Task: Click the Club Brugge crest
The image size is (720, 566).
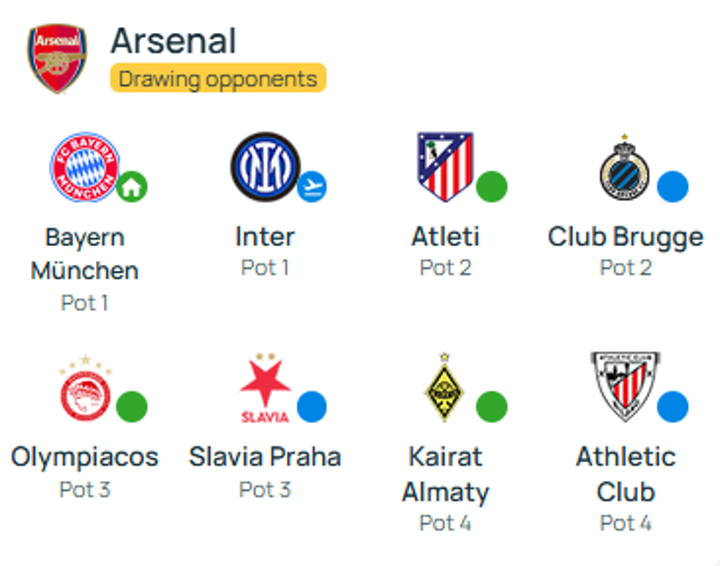Action: (x=625, y=167)
